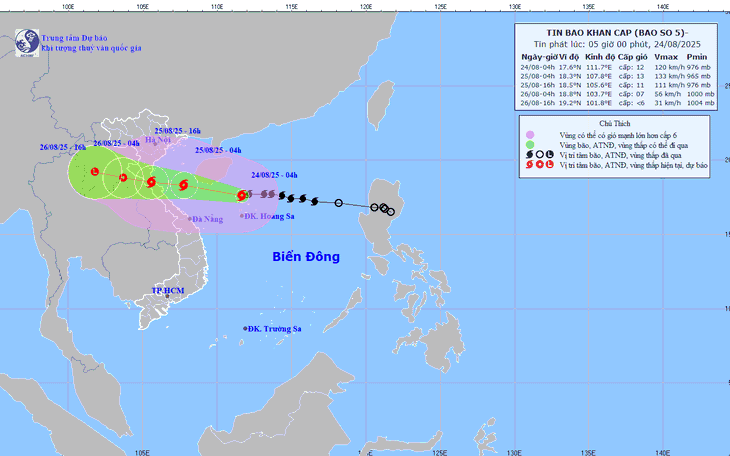Click the '115E' longitude axis label
This screenshot has height=456, width=730.
(291, 7)
